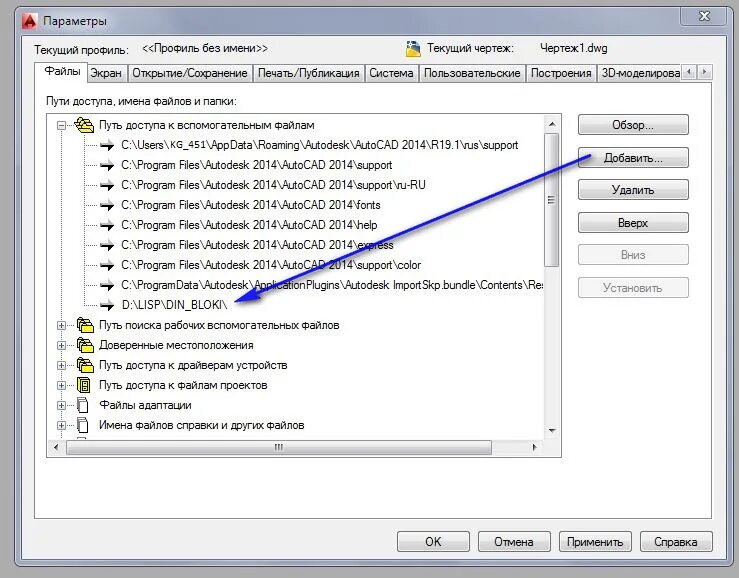Click the Обзор... button

(x=633, y=125)
